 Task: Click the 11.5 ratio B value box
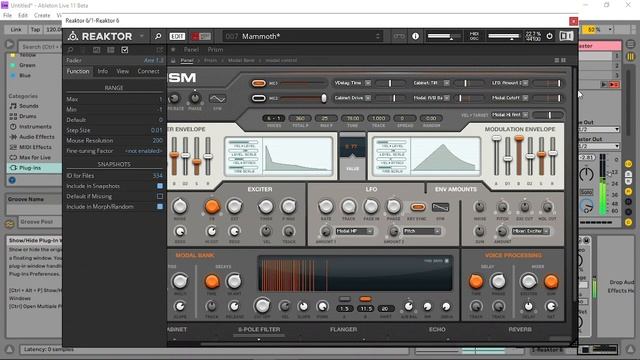click(365, 309)
